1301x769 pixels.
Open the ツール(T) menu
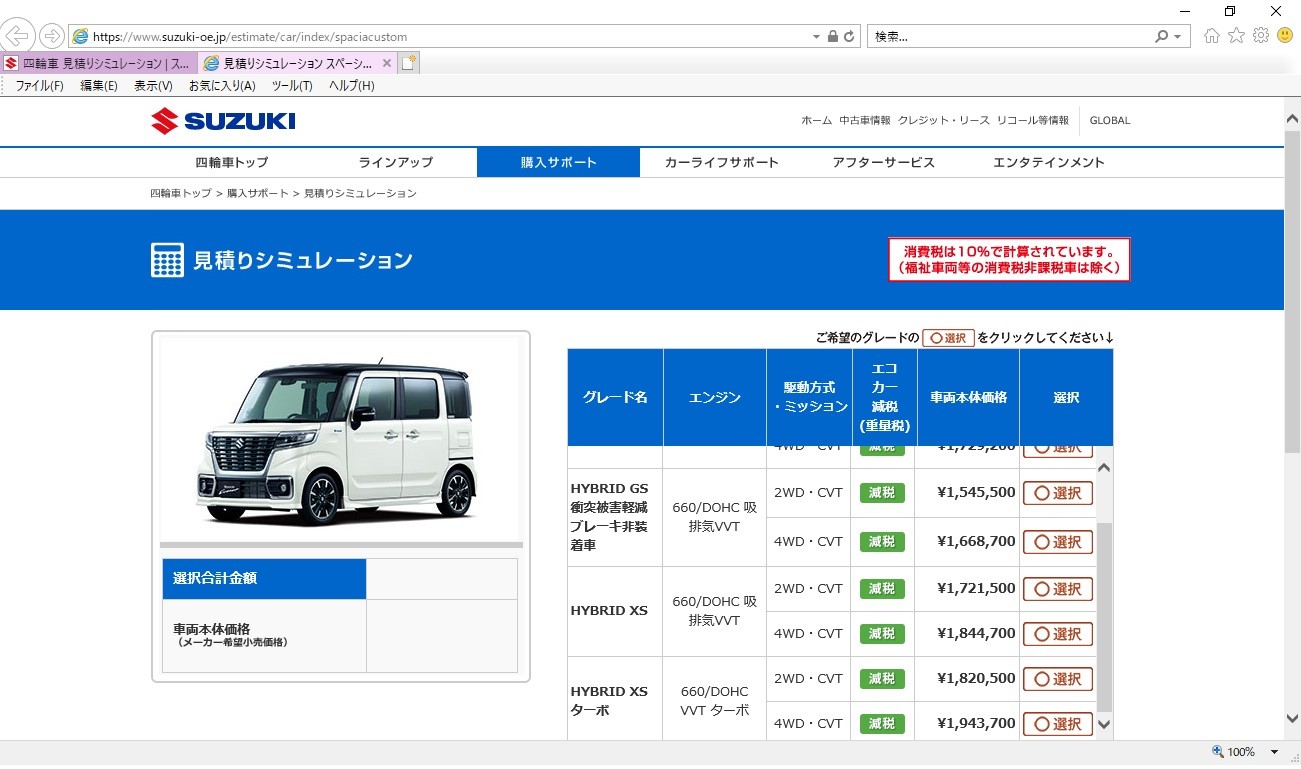coord(292,86)
